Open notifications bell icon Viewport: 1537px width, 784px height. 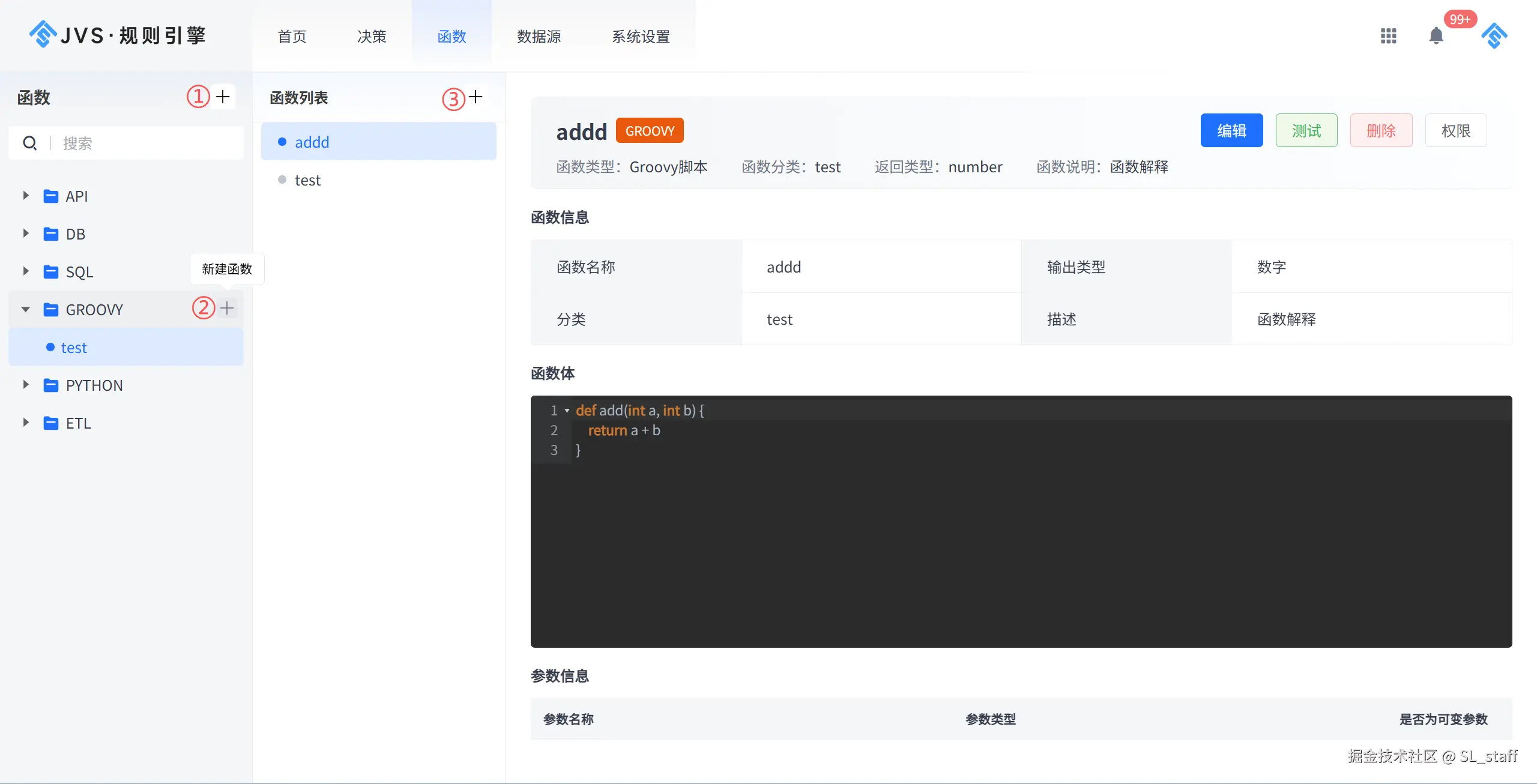point(1436,36)
